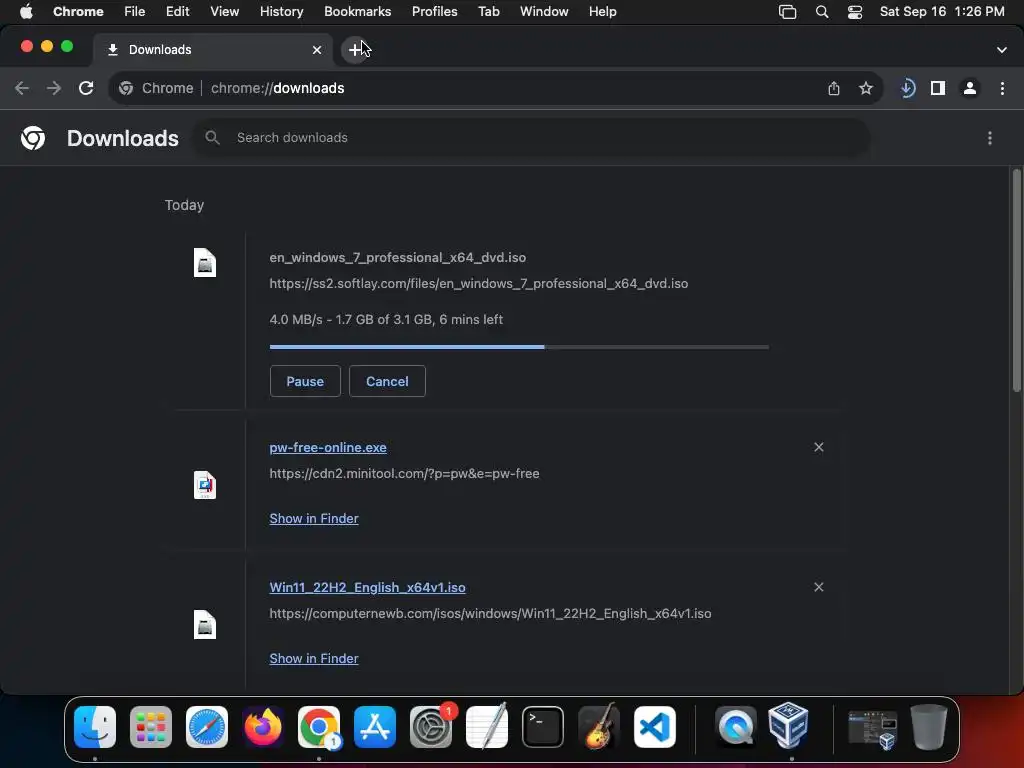Open VirtualBox from the Dock
The width and height of the screenshot is (1024, 768).
pos(789,726)
